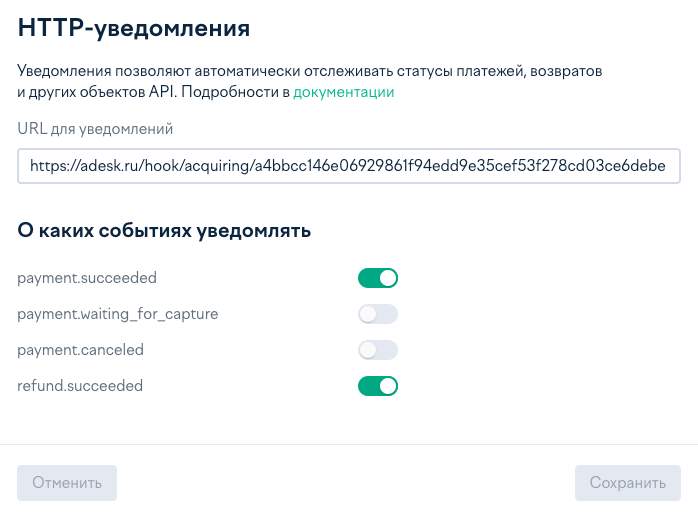Viewport: 698px width, 519px height.
Task: Save settings with the Сохранить button
Action: (x=628, y=483)
